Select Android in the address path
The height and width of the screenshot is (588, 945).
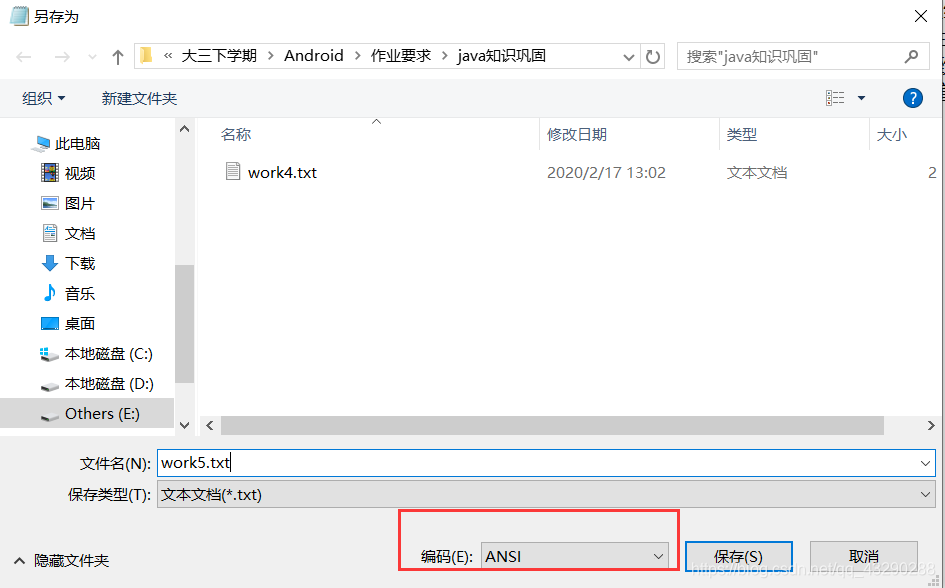click(x=313, y=56)
